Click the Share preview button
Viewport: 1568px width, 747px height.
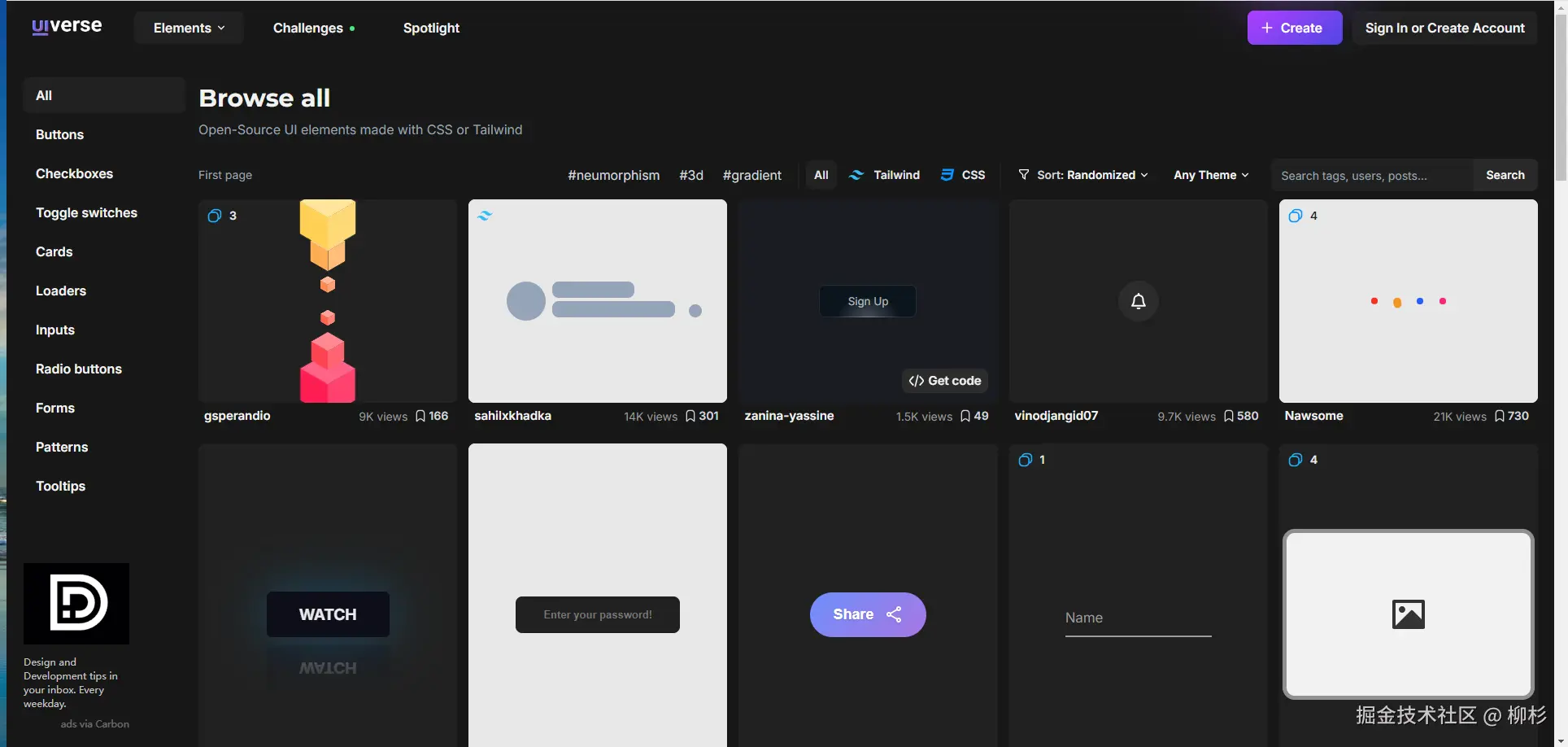(868, 614)
